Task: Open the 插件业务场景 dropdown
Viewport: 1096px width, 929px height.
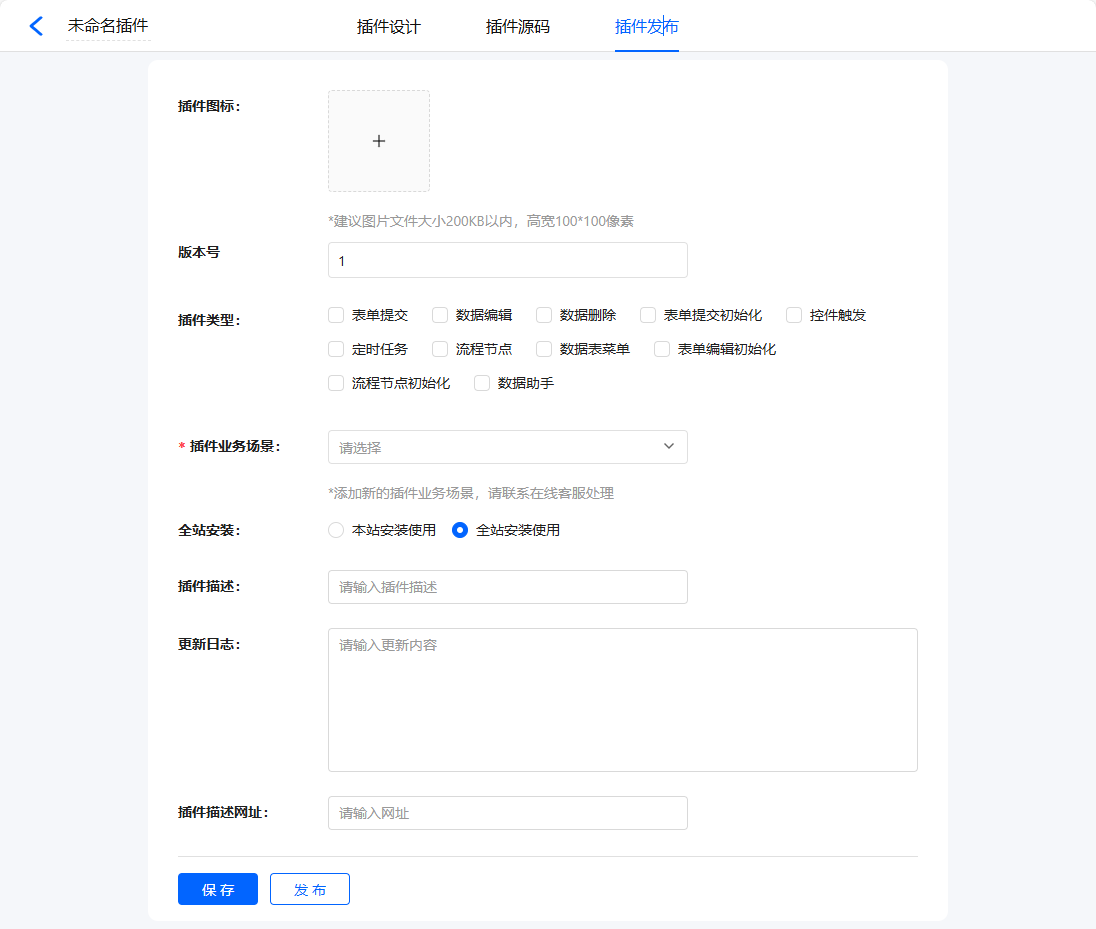Action: click(500, 447)
